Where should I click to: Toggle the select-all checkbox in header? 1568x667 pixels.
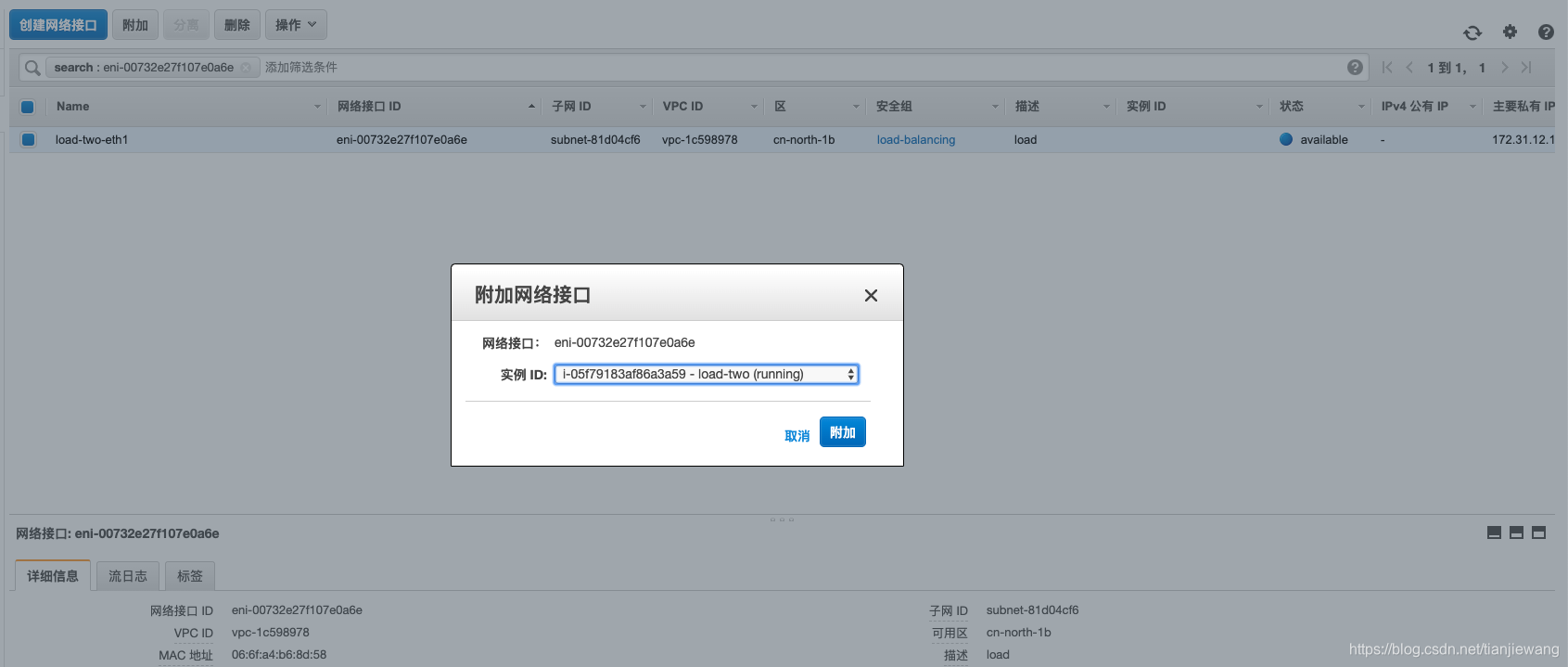click(28, 107)
